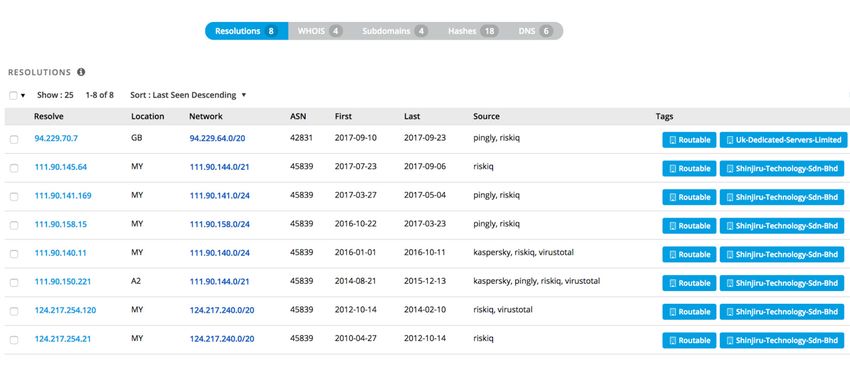Click the Tags column header

[x=665, y=116]
